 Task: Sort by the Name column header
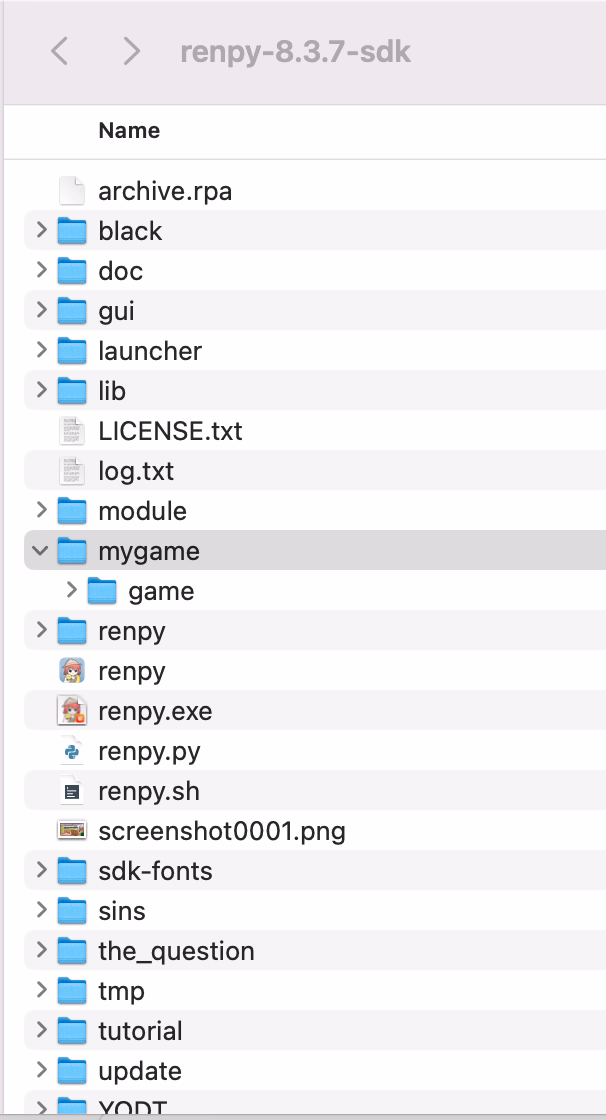[129, 131]
